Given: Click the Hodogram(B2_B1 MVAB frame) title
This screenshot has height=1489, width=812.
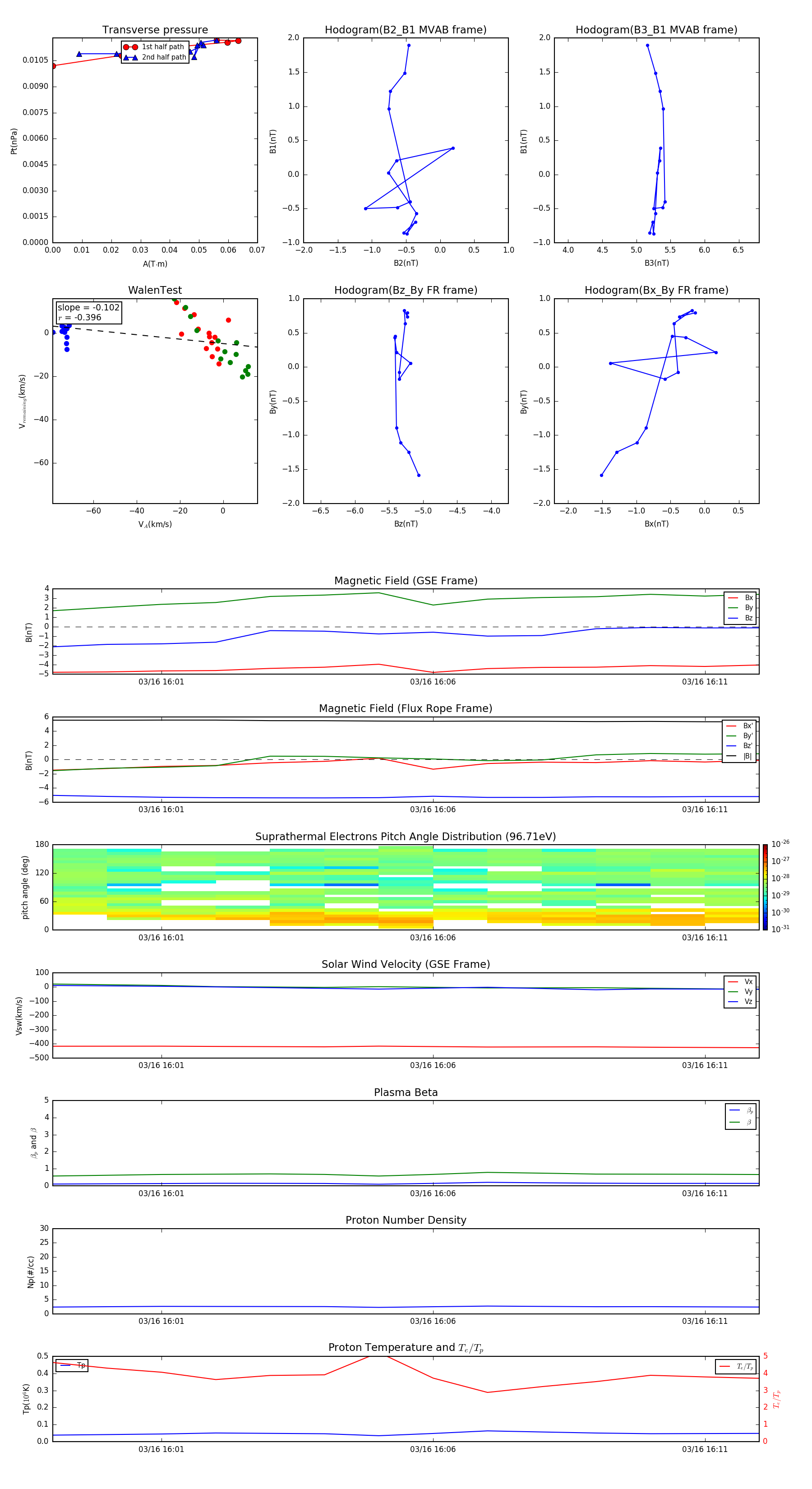Looking at the screenshot, I should [406, 30].
